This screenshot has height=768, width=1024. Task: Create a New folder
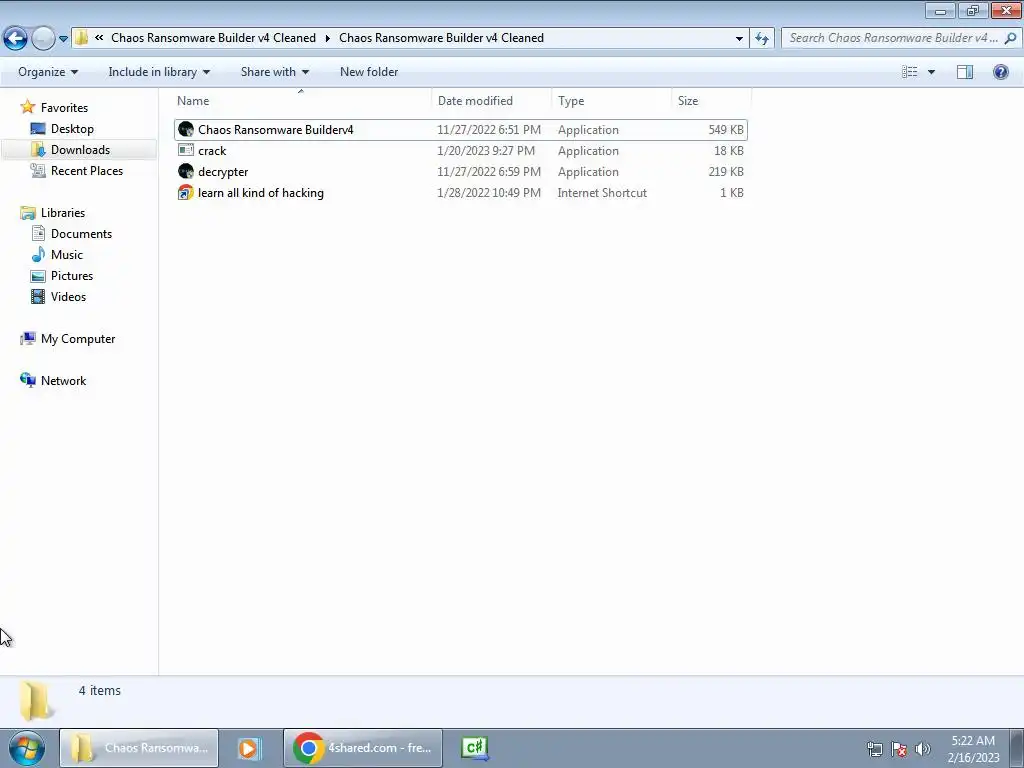[369, 72]
